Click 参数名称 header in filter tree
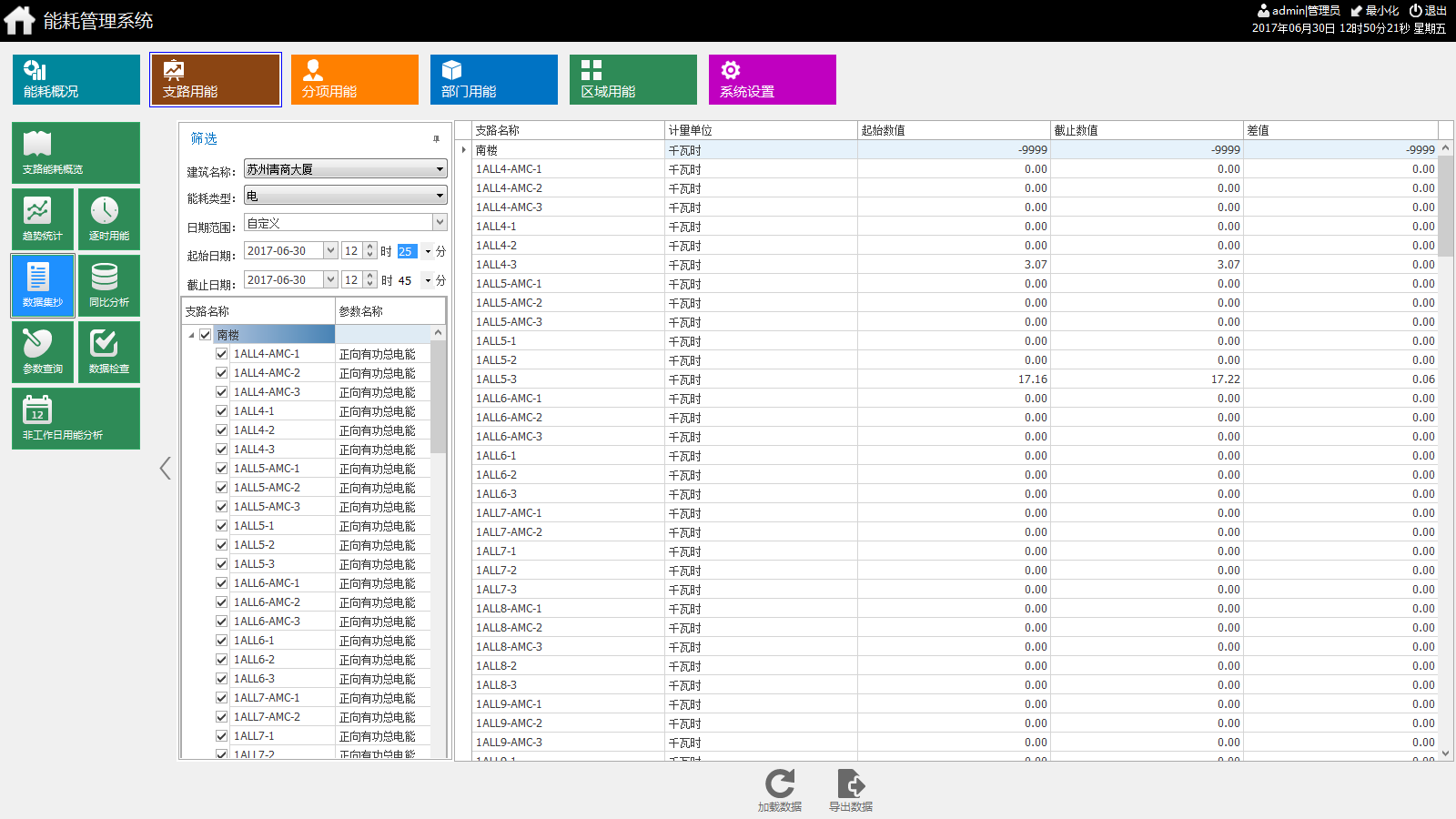The image size is (1456, 819). 390,311
